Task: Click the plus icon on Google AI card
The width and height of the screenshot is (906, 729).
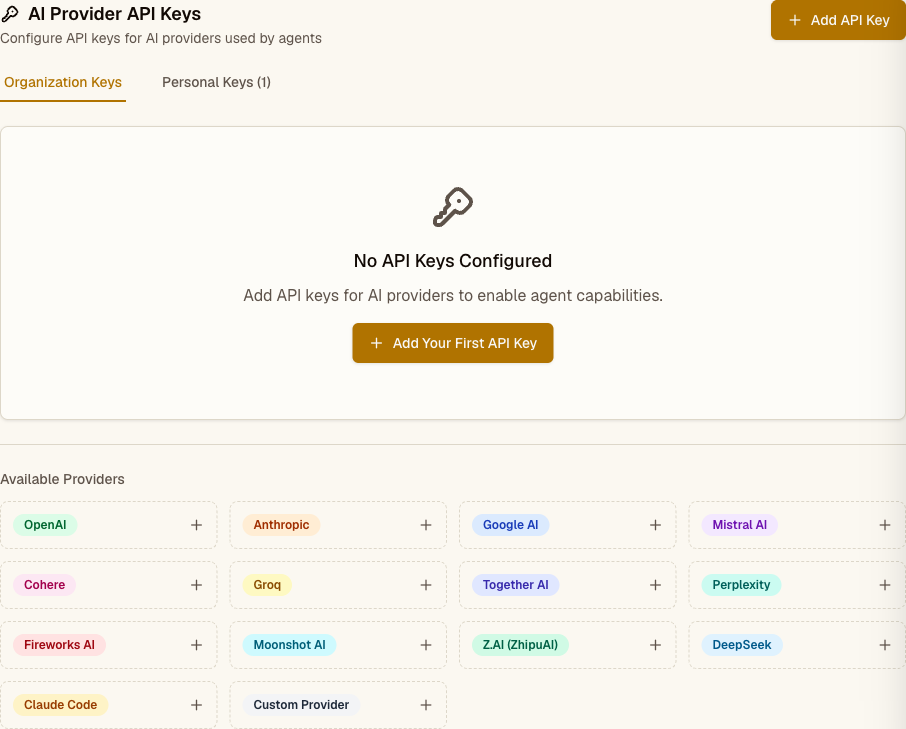Action: pos(655,525)
